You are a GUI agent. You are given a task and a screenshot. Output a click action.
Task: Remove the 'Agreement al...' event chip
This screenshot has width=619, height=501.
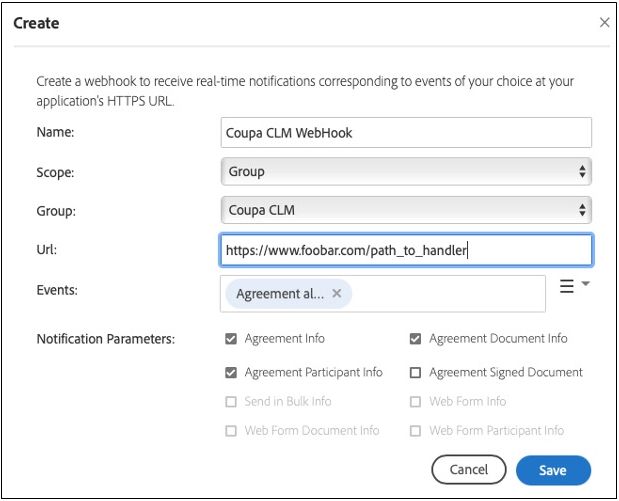(336, 293)
